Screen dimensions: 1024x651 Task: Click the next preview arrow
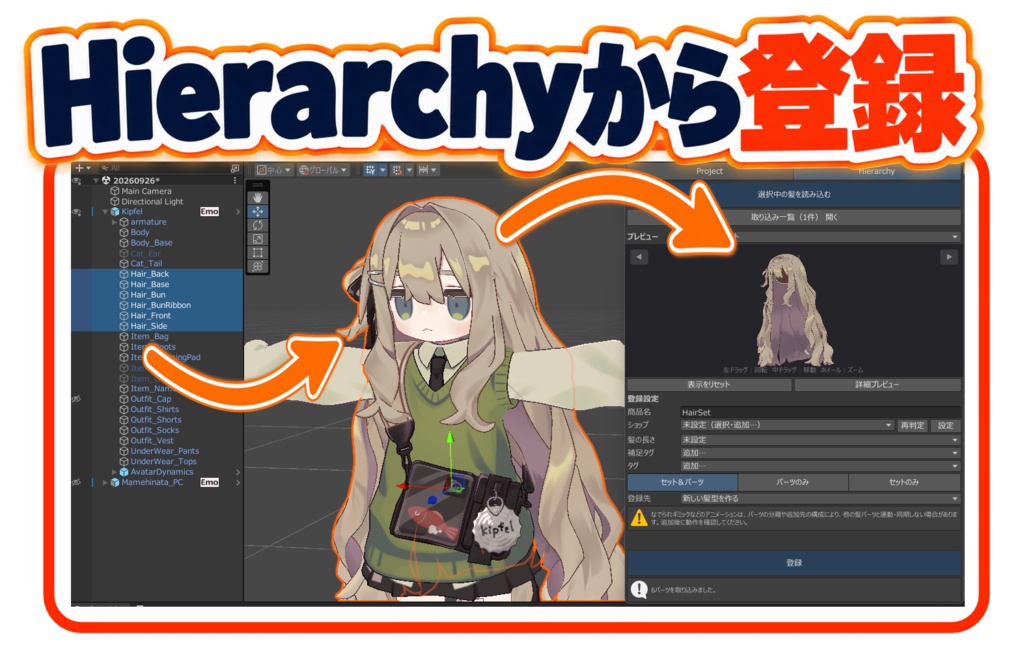[949, 257]
